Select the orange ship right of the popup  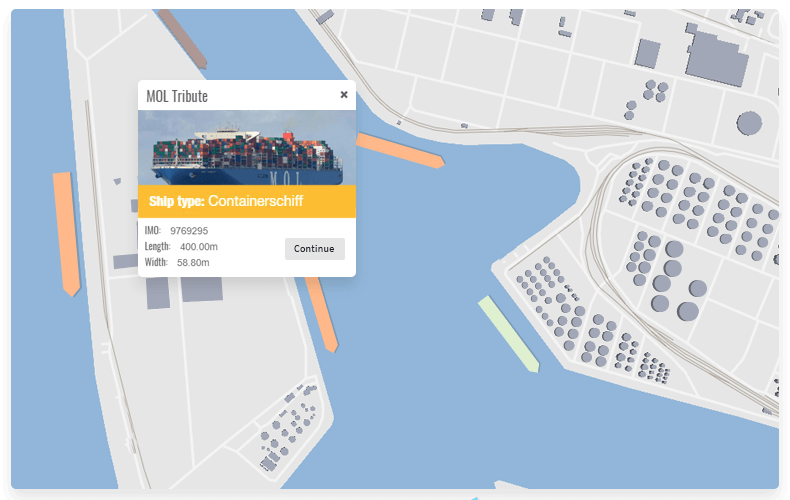pyautogui.click(x=400, y=149)
